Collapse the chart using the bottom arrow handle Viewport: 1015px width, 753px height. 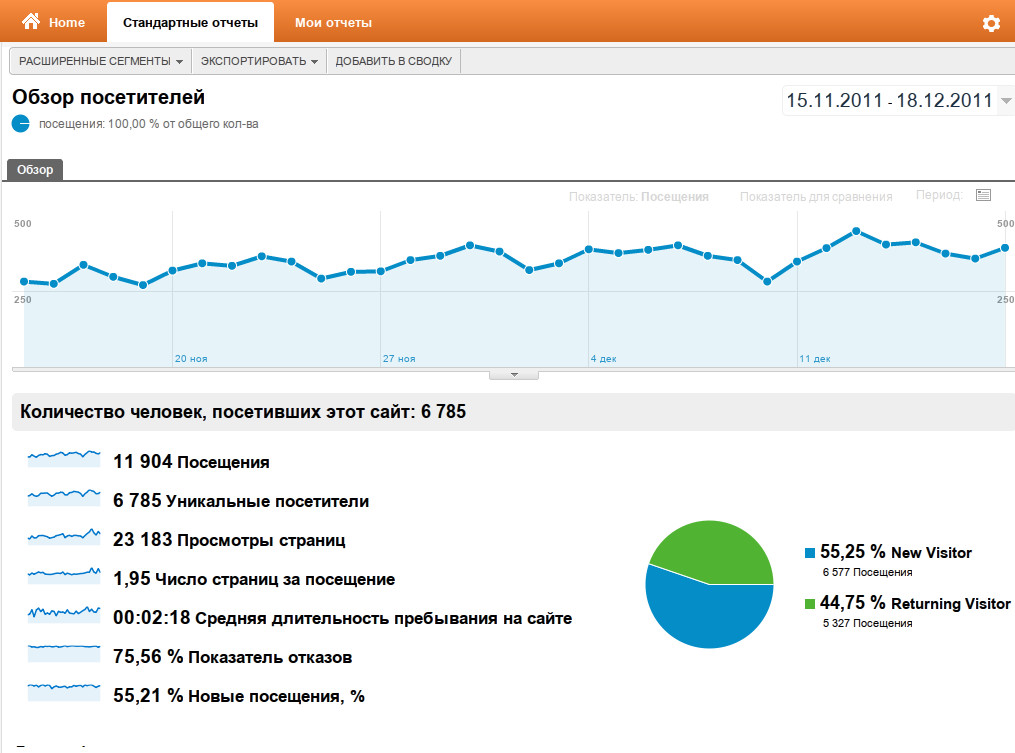coord(514,375)
